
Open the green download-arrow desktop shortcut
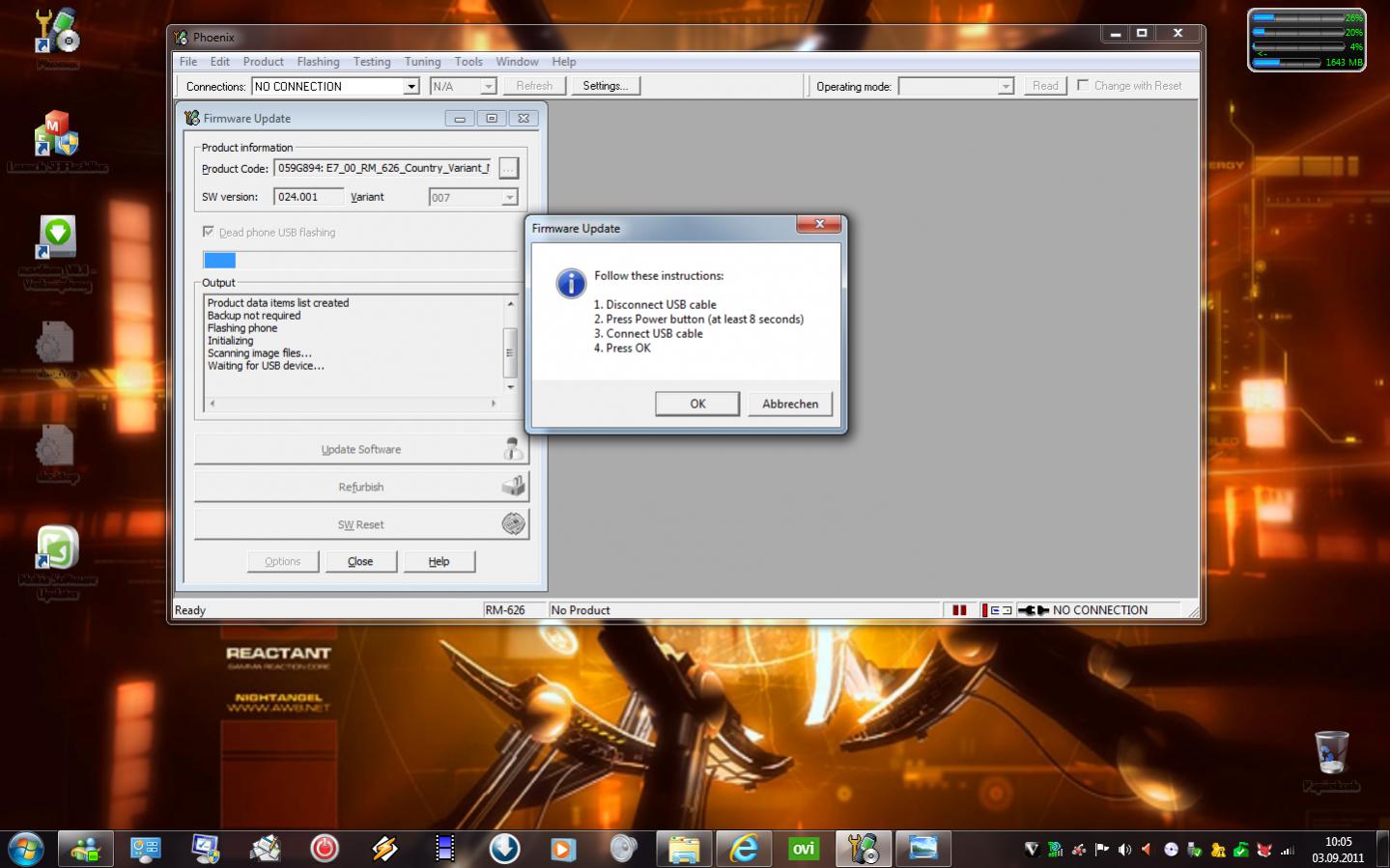click(x=57, y=253)
